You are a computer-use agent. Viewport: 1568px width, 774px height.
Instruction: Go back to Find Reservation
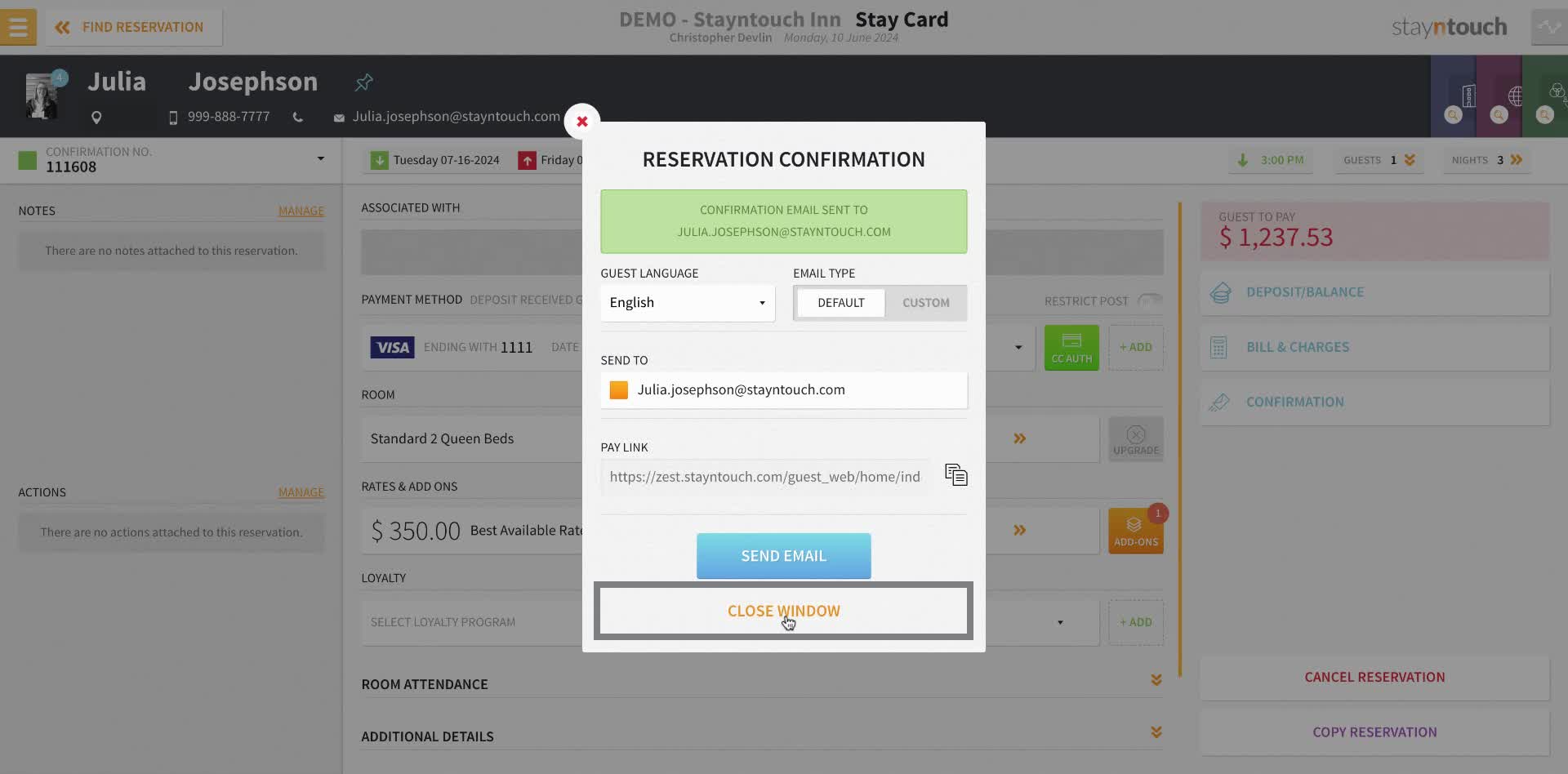tap(132, 27)
